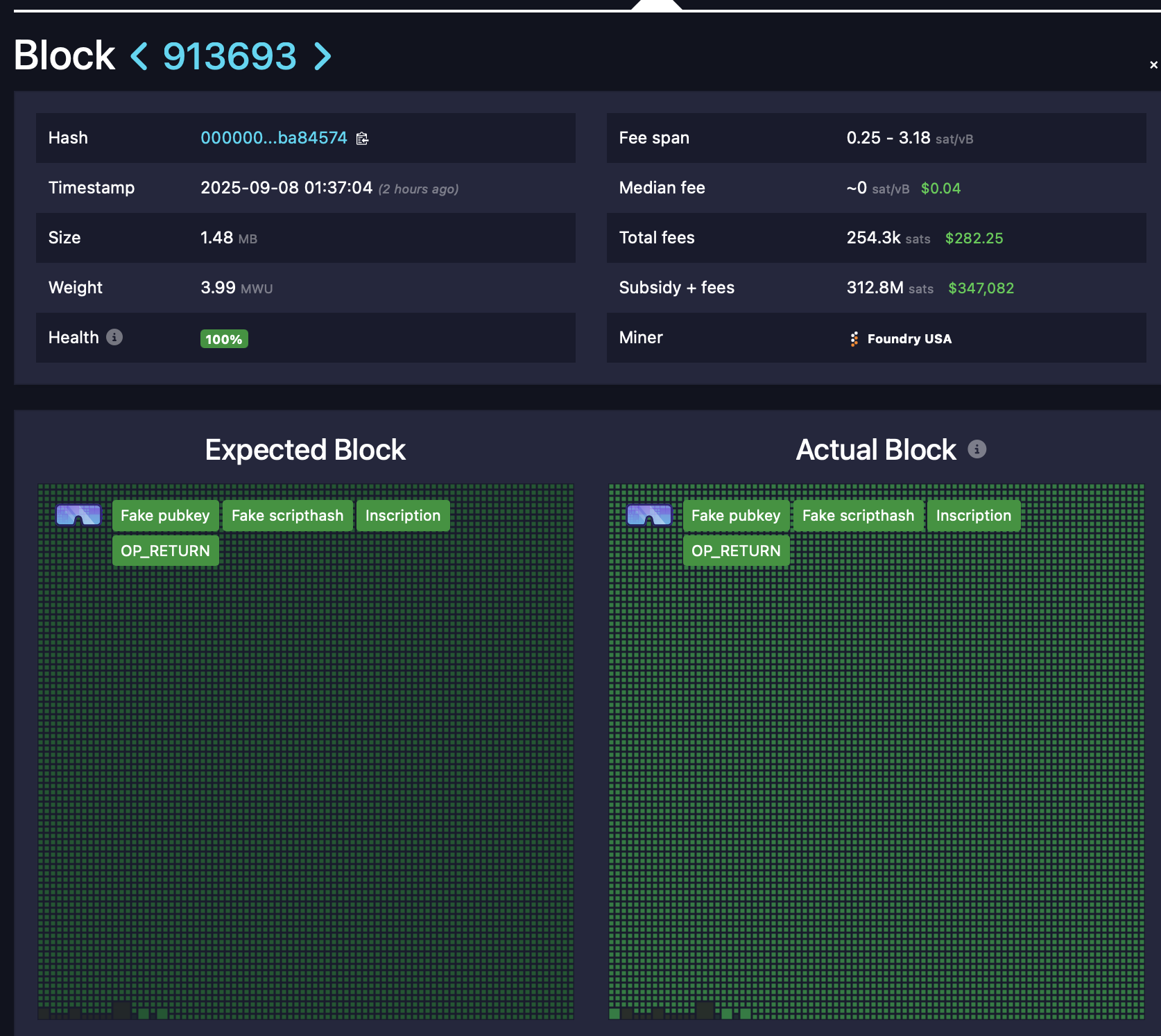Click the total fees 254.3k sats
This screenshot has height=1036, width=1161.
point(888,238)
